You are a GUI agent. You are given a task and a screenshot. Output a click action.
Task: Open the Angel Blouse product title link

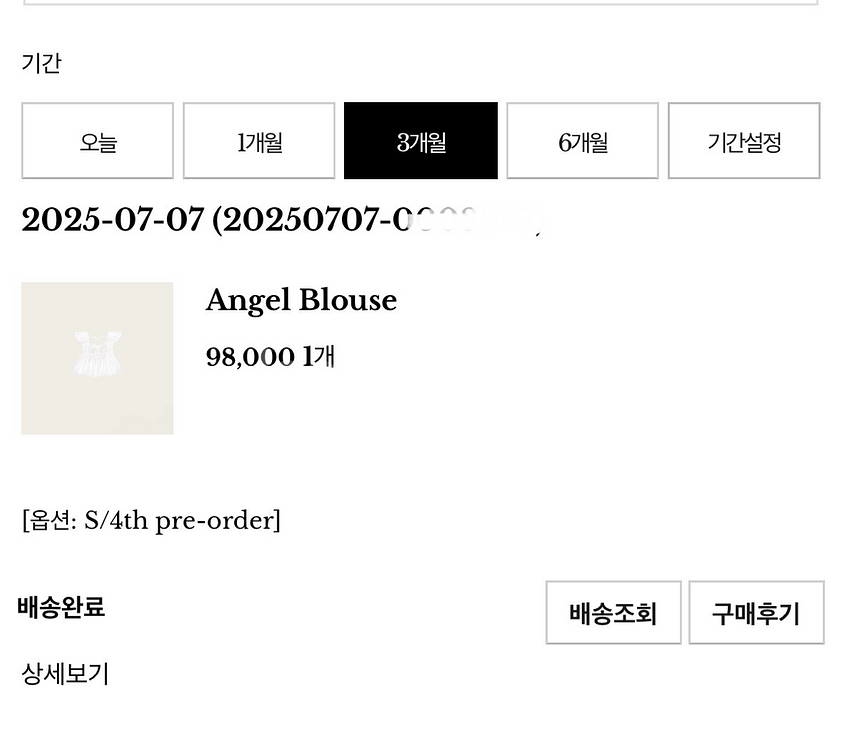click(301, 300)
